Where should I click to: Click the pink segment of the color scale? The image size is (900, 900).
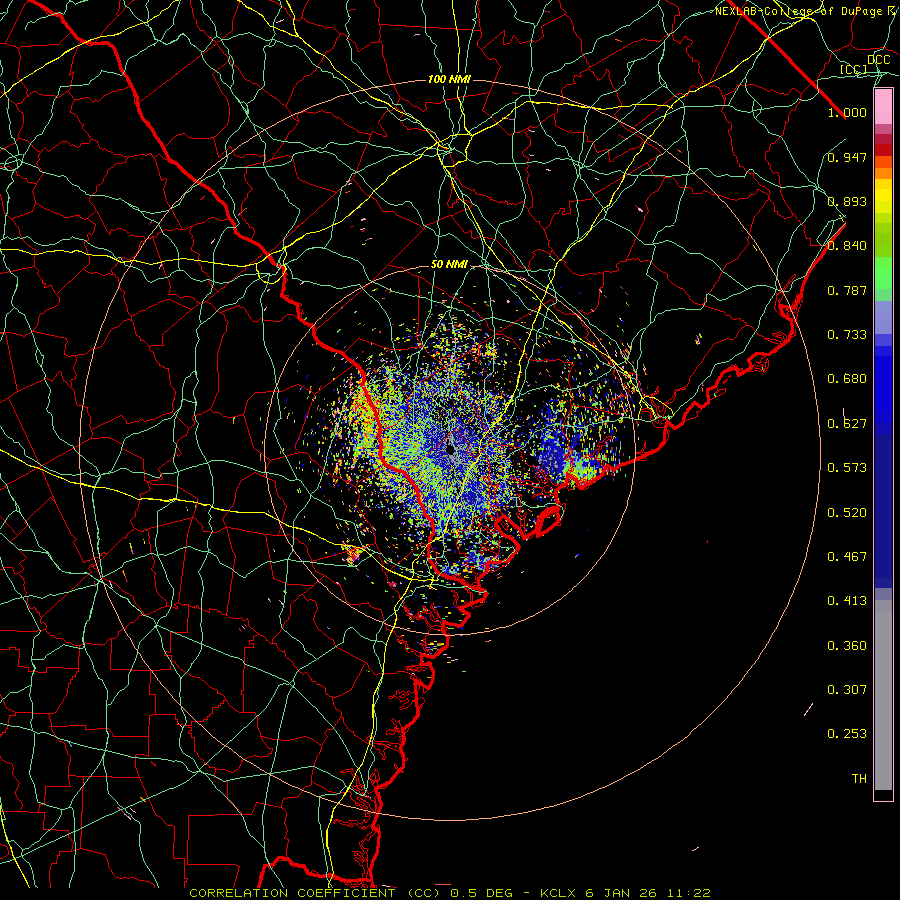coord(883,106)
